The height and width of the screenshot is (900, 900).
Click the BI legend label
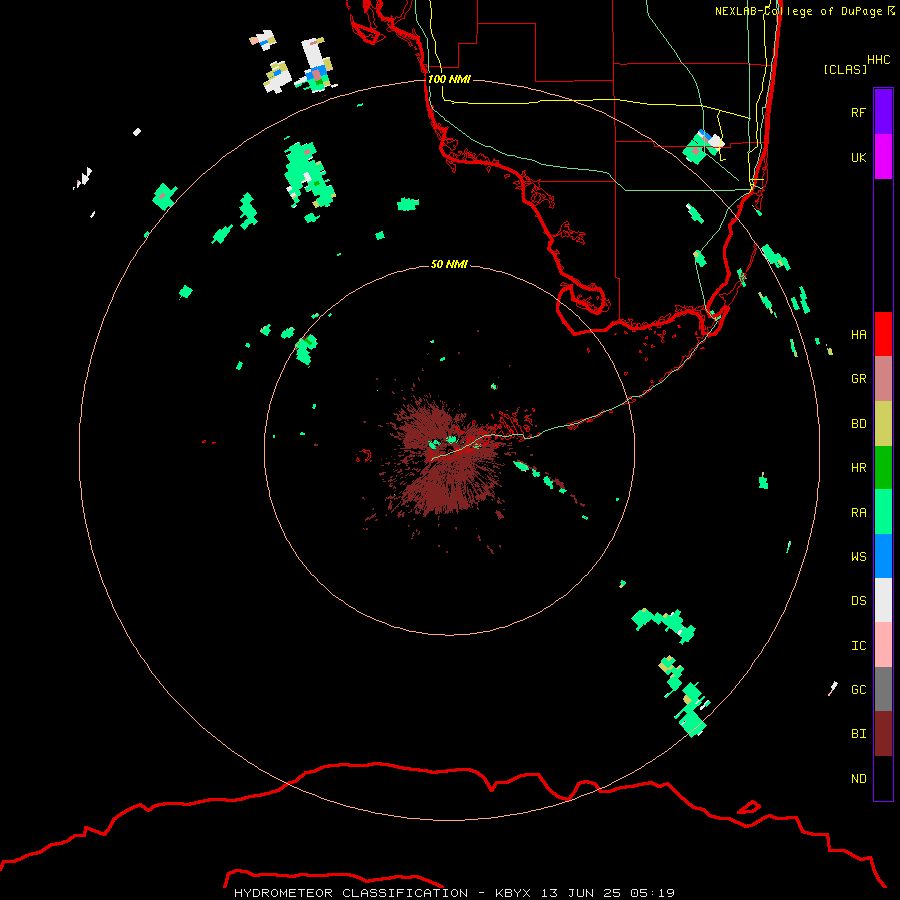(x=859, y=734)
